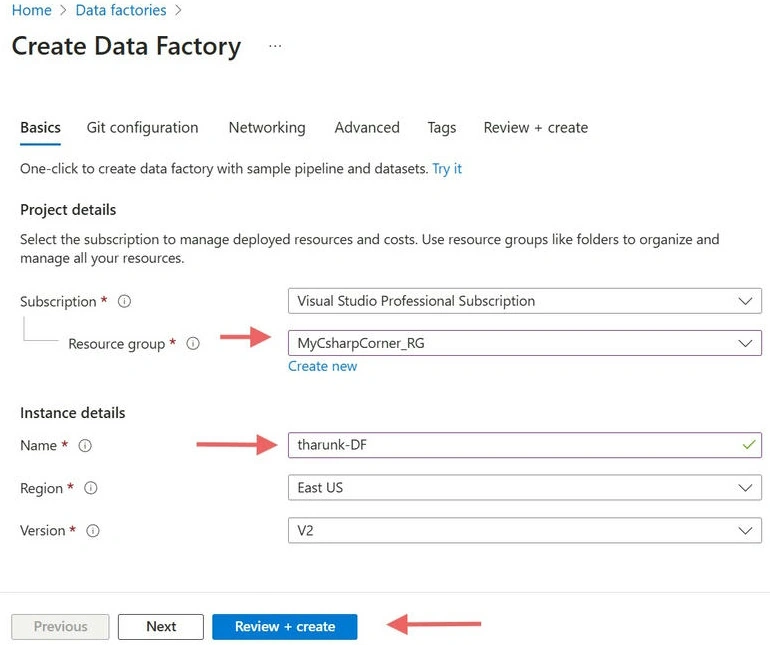The image size is (770, 645).
Task: Open the ellipsis menu beside Create Data Factory
Action: [275, 46]
